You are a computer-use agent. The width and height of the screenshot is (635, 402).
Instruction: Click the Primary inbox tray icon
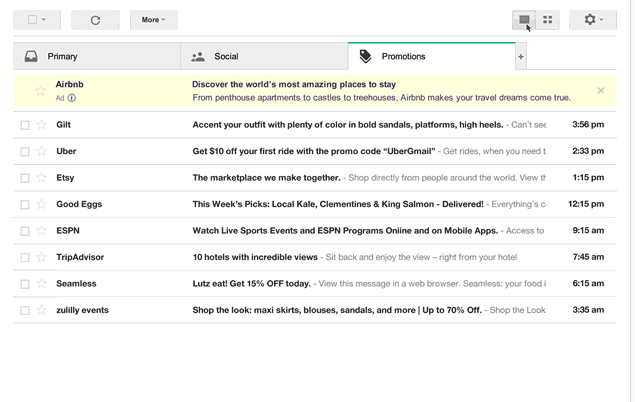click(x=31, y=56)
